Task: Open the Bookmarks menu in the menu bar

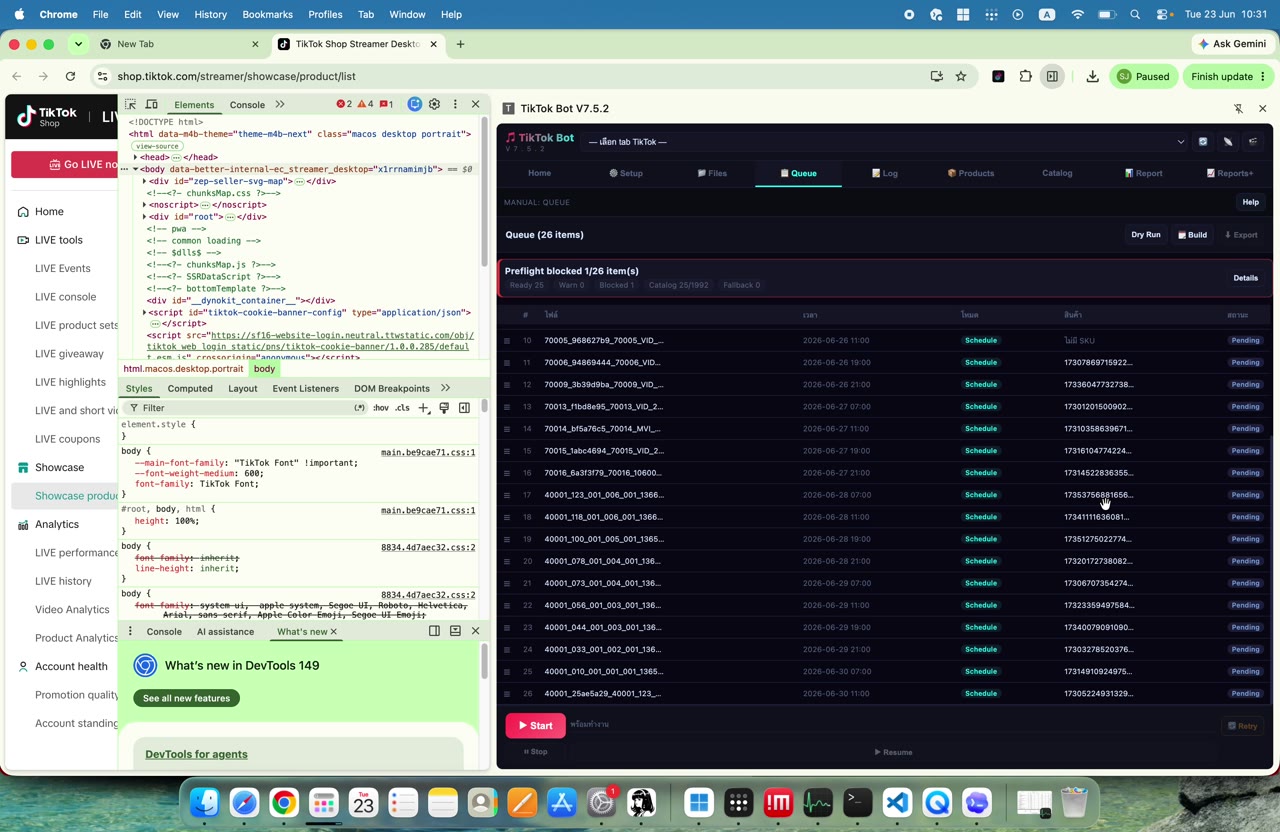Action: pyautogui.click(x=267, y=15)
